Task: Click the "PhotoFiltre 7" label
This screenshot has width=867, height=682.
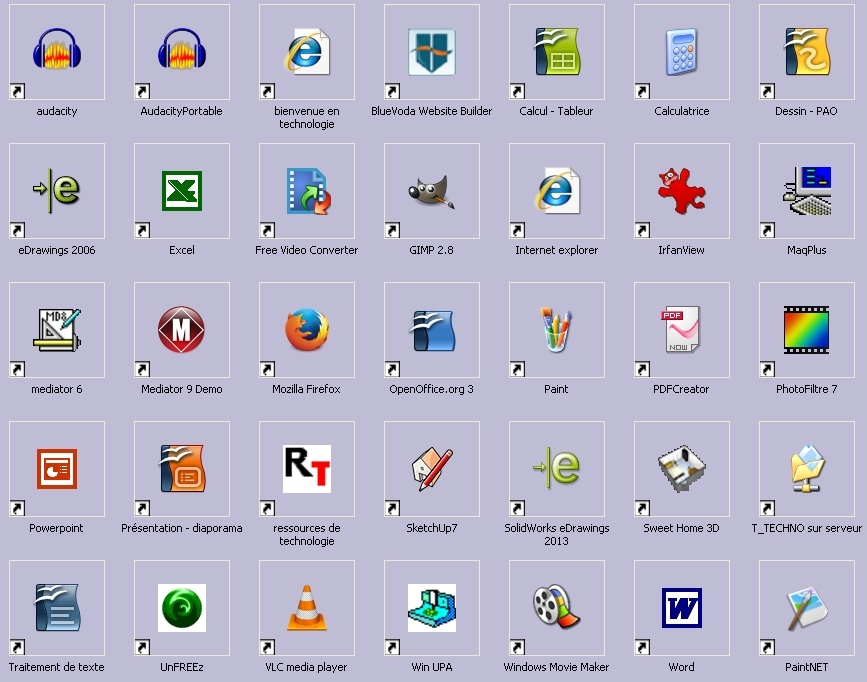Action: [x=807, y=389]
